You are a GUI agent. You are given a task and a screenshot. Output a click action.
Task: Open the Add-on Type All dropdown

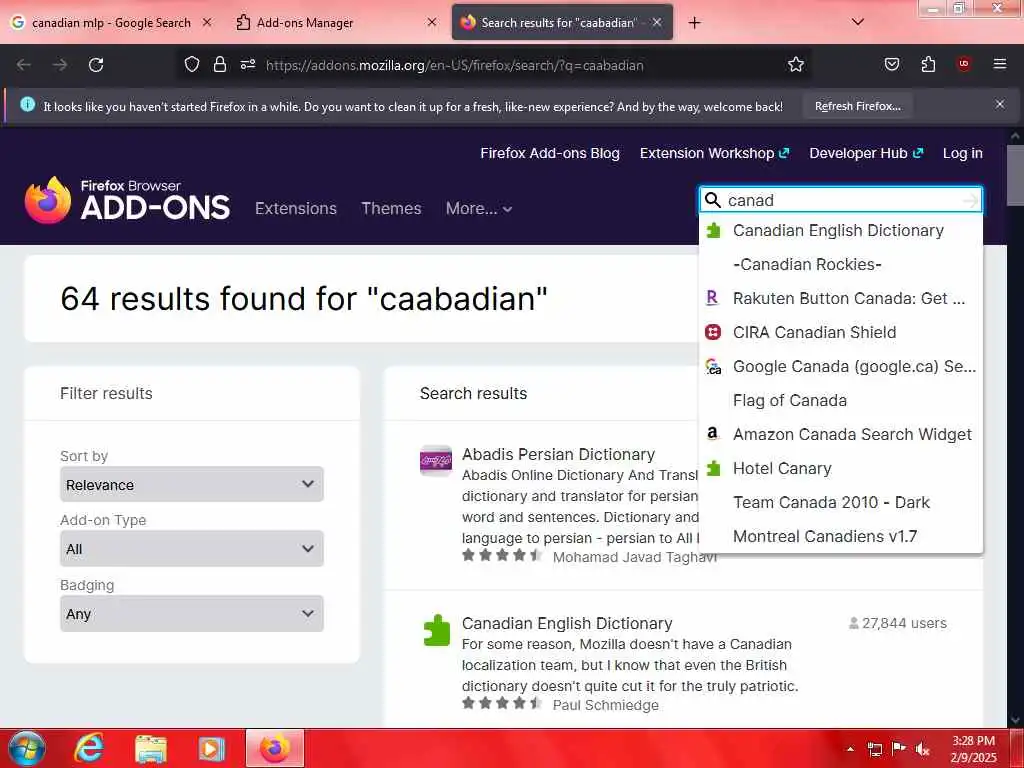(191, 549)
